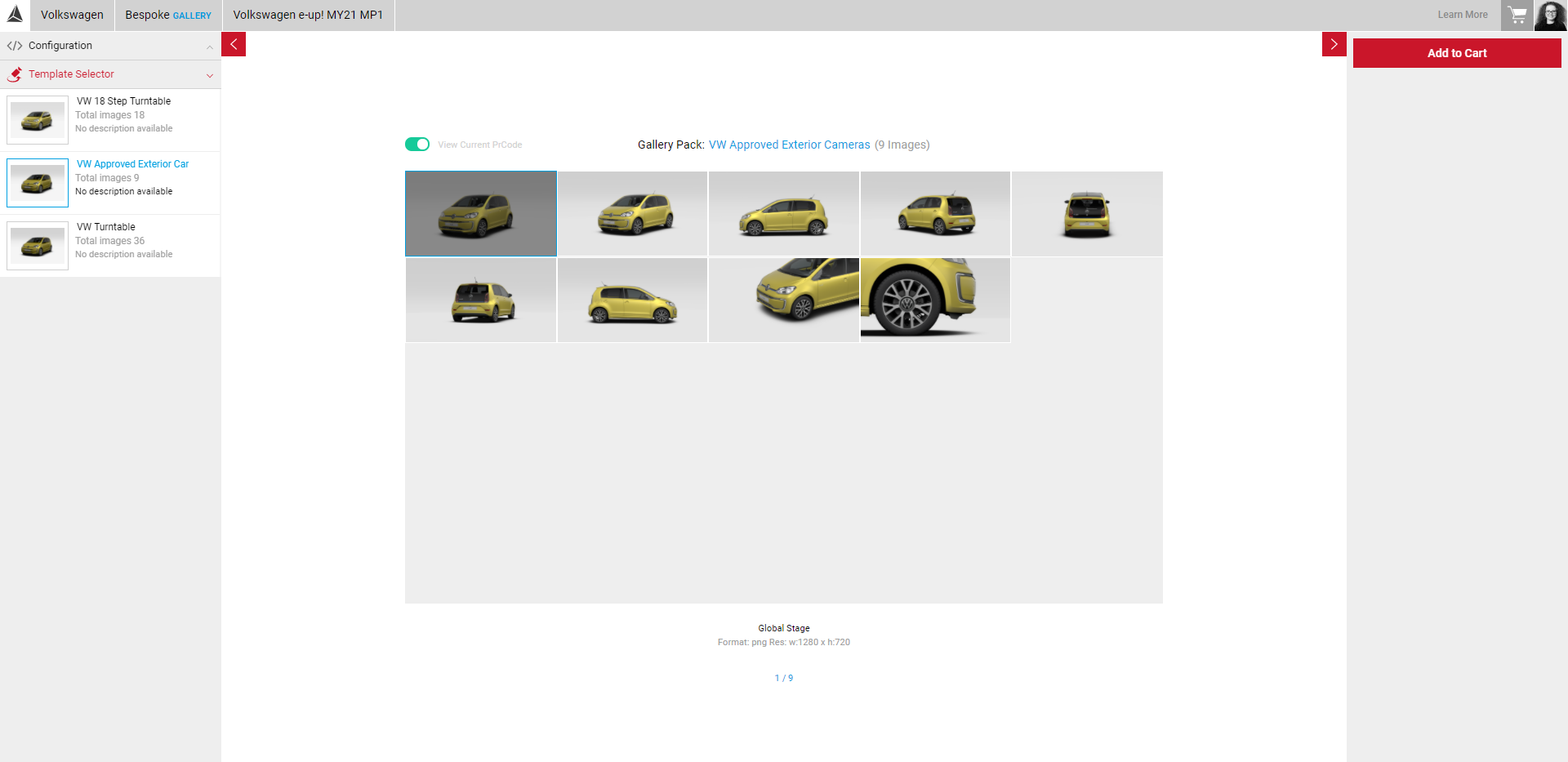The height and width of the screenshot is (762, 1568).
Task: Select the side profile facing left image
Action: click(784, 213)
